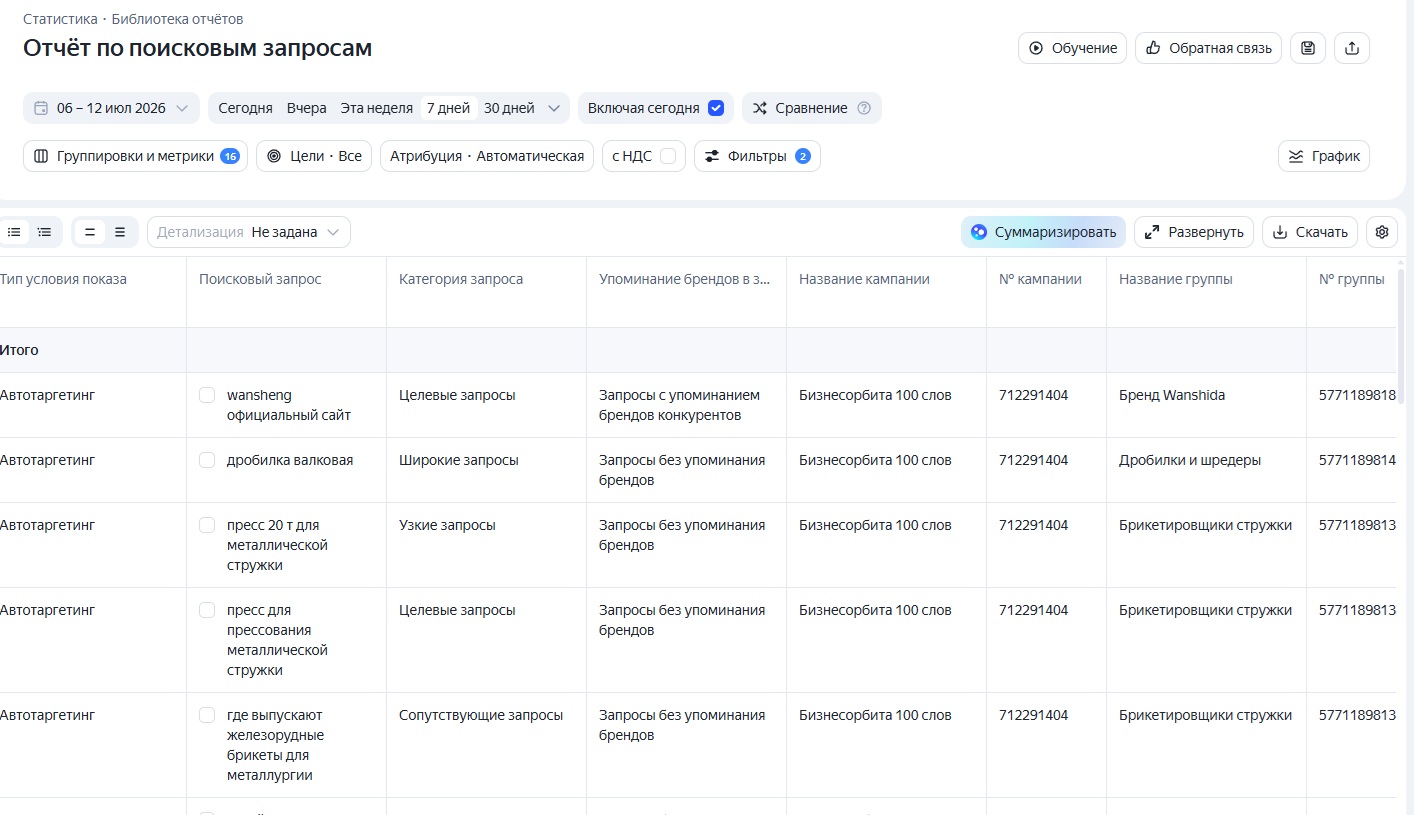Check the 'пресс для прессования металлической стружки' row
The height and width of the screenshot is (815, 1414).
coord(207,610)
